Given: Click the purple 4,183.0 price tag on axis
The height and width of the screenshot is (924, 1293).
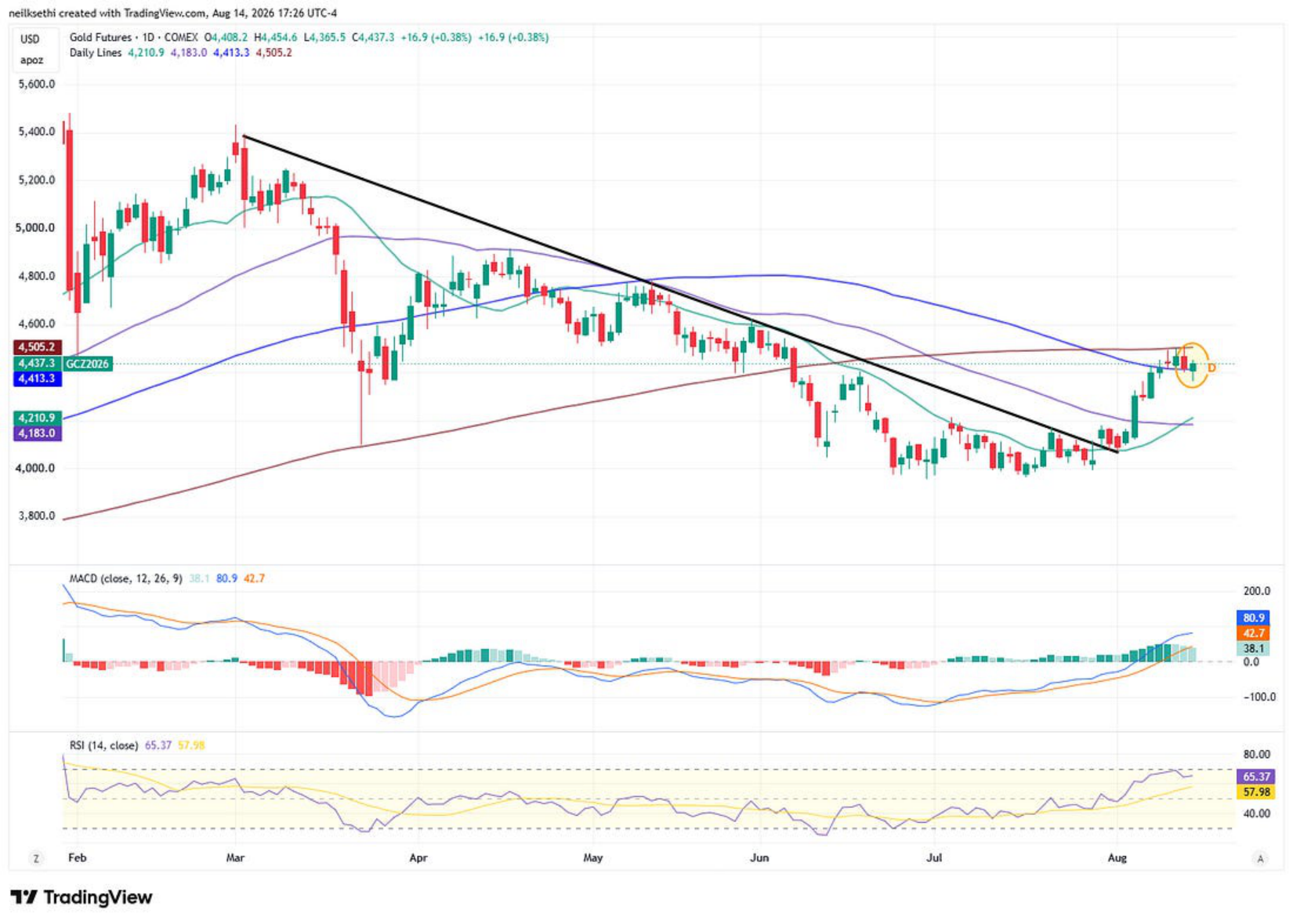Looking at the screenshot, I should pyautogui.click(x=37, y=433).
